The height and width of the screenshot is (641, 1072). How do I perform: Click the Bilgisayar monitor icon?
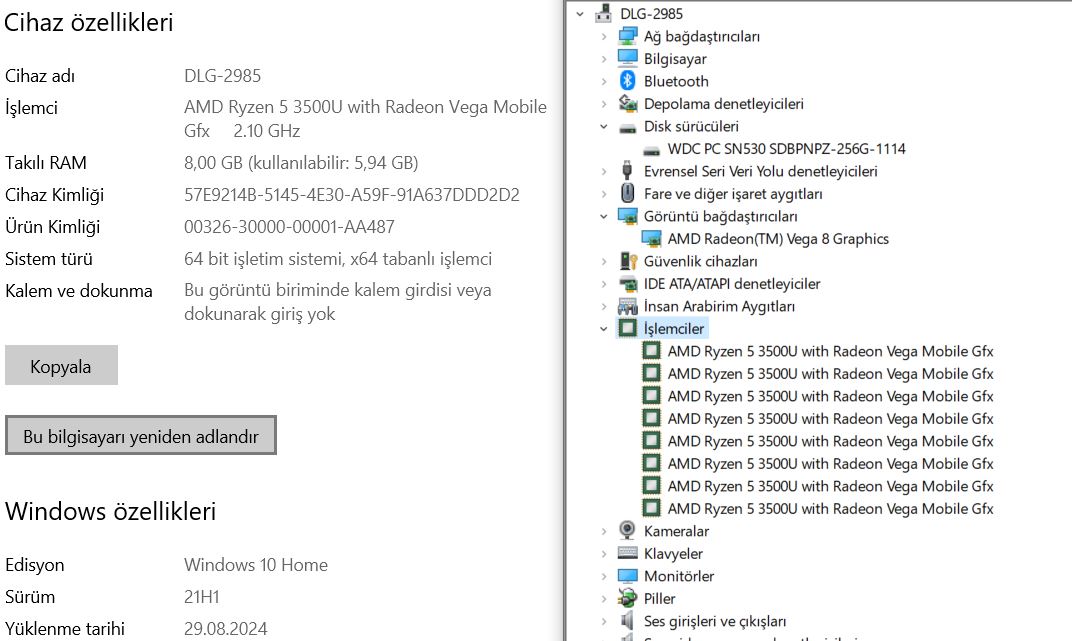(x=628, y=58)
